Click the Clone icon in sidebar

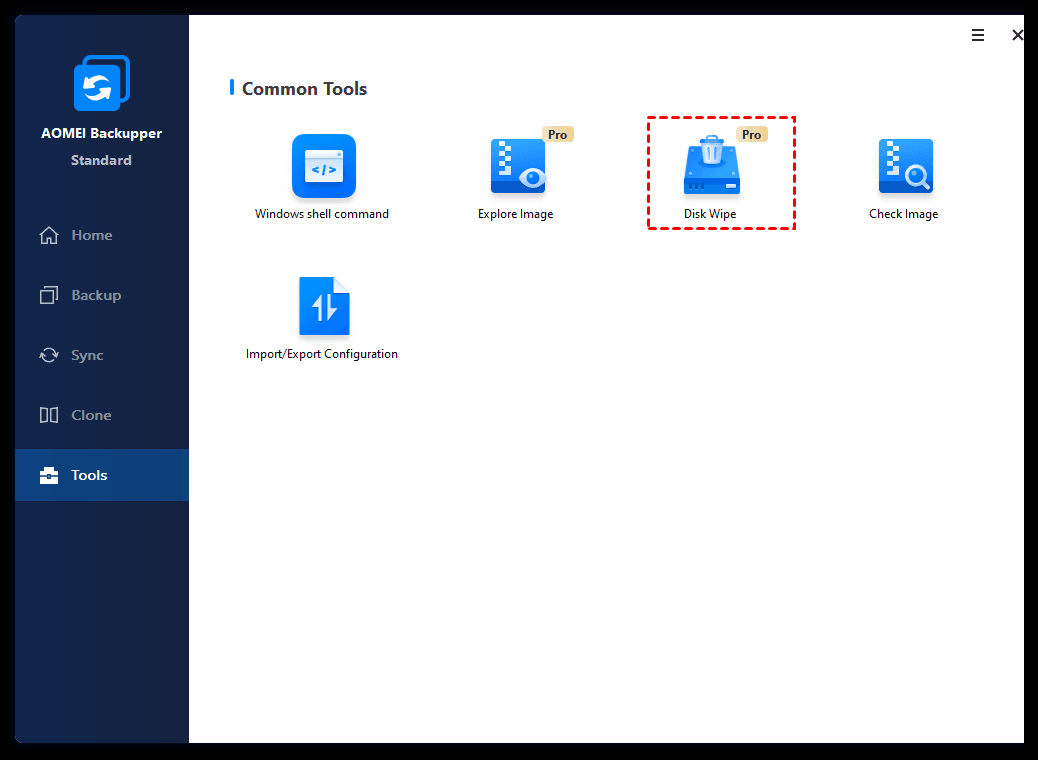(49, 415)
